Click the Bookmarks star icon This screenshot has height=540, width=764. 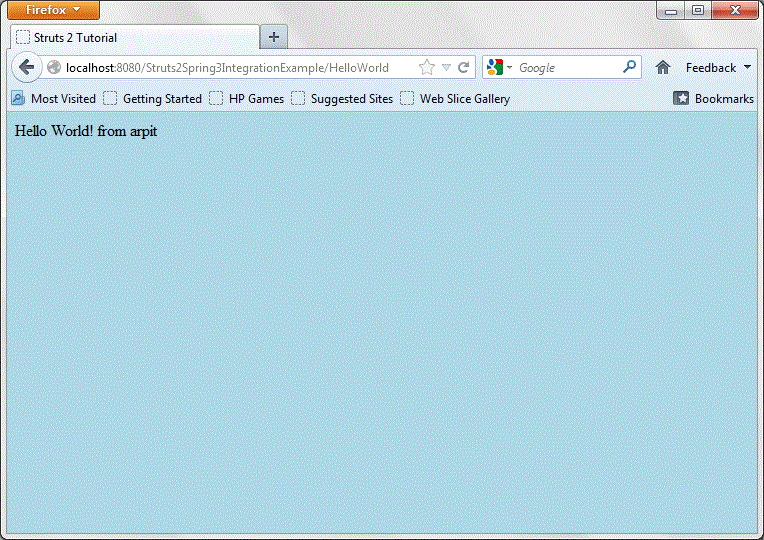pyautogui.click(x=681, y=98)
